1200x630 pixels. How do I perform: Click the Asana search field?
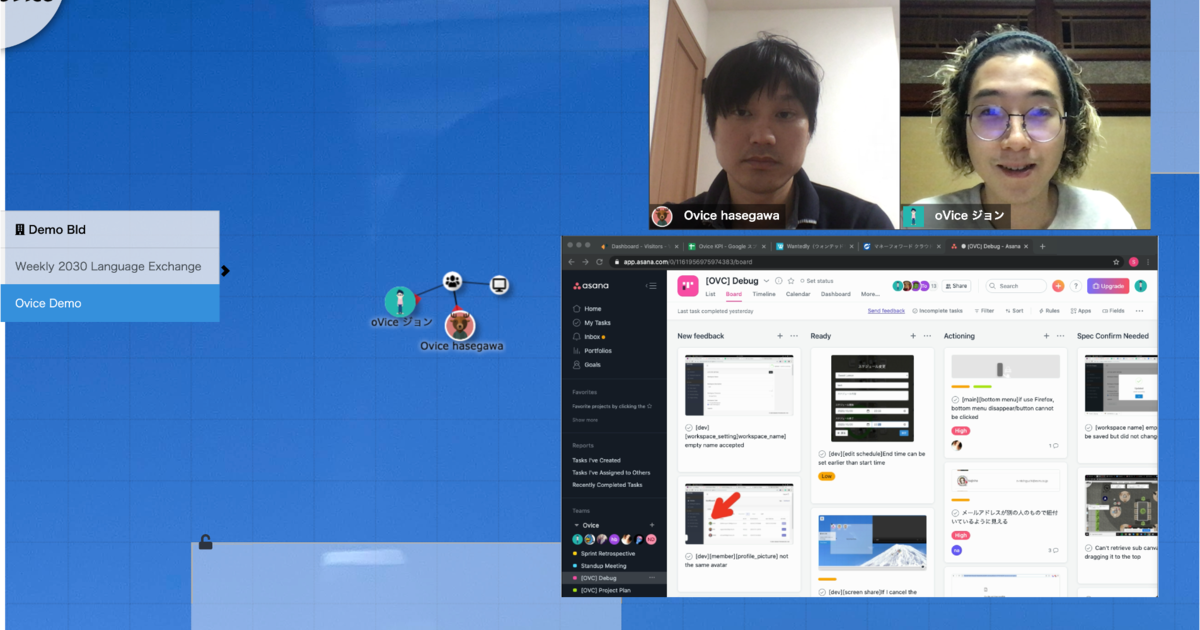(1015, 286)
